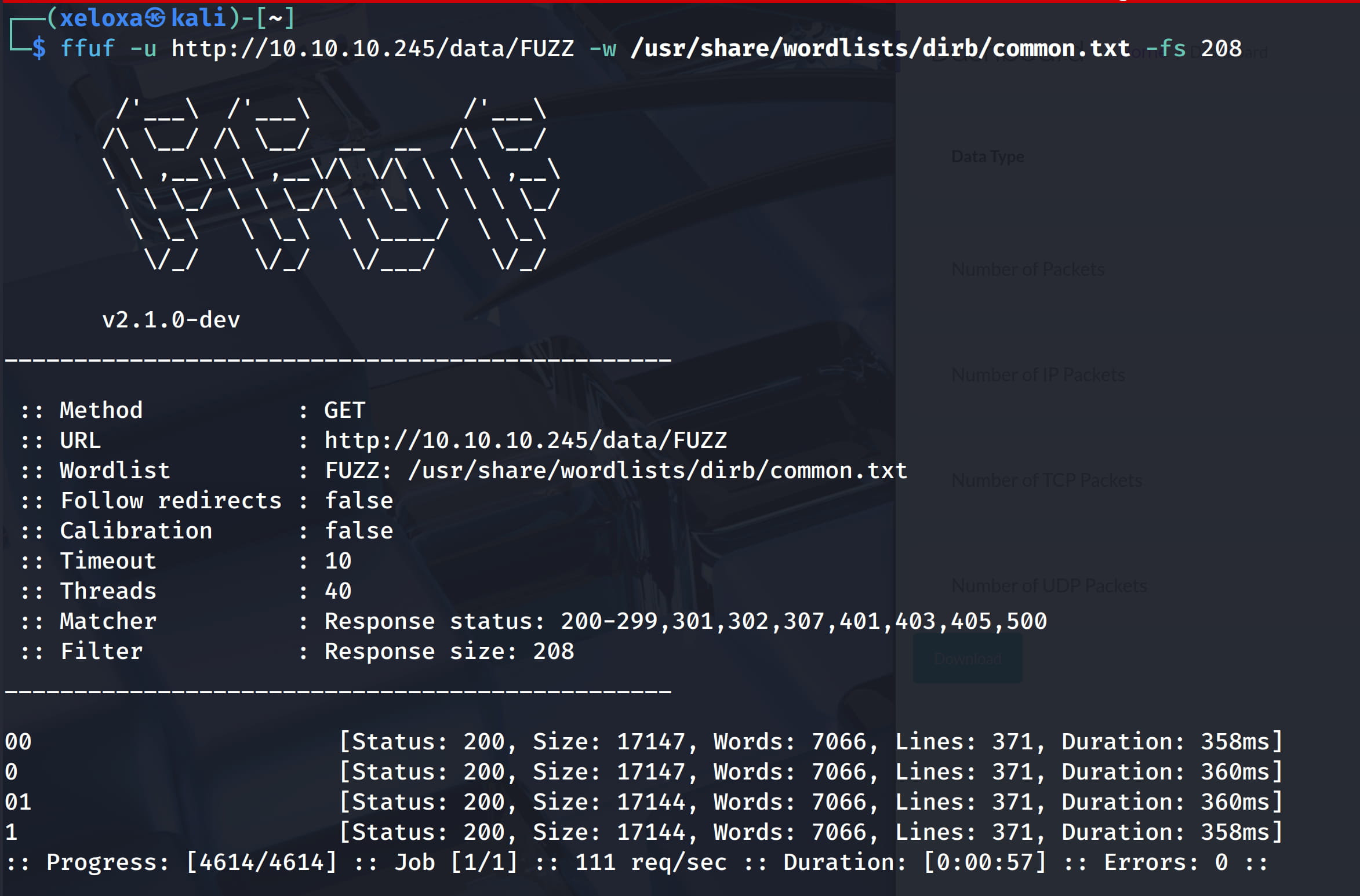
Task: Click the Threads value 40
Action: pyautogui.click(x=338, y=591)
